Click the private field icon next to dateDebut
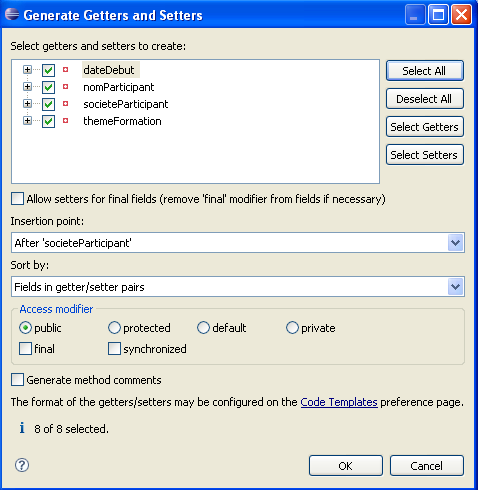This screenshot has width=478, height=490. tap(66, 70)
